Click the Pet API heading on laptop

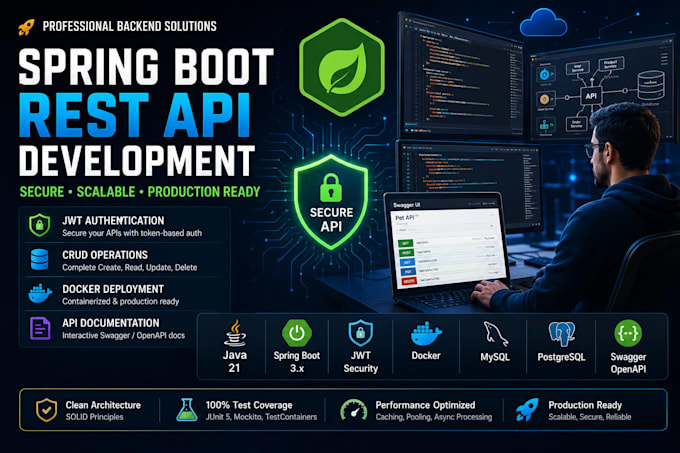click(x=405, y=218)
